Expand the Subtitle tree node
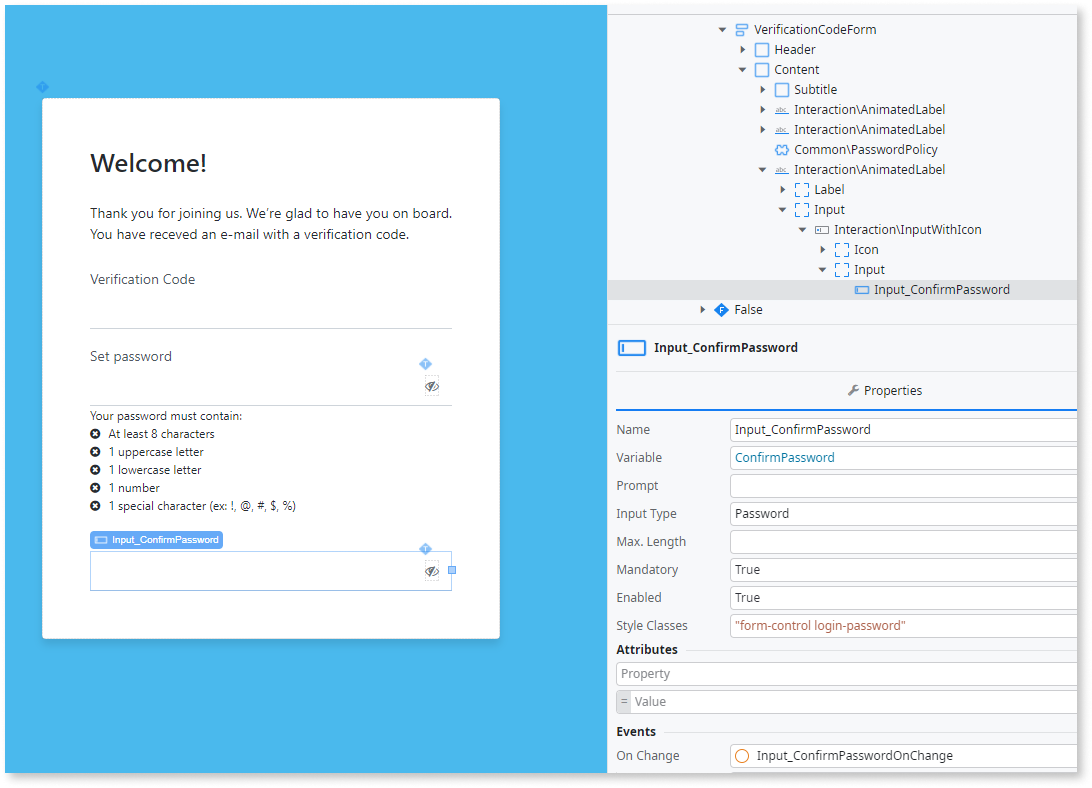The width and height of the screenshot is (1092, 788). click(762, 90)
